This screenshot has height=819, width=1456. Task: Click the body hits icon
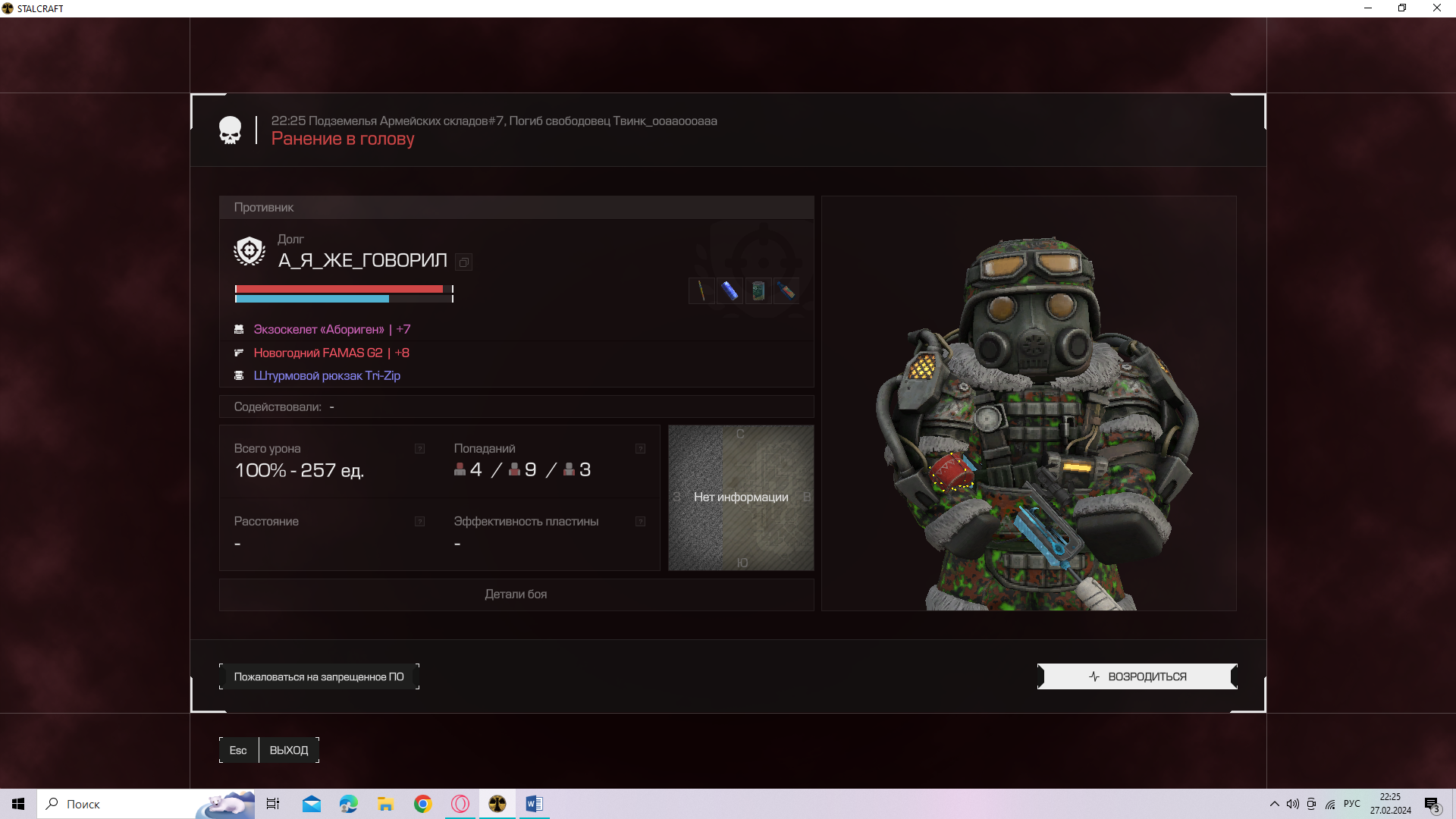(514, 469)
